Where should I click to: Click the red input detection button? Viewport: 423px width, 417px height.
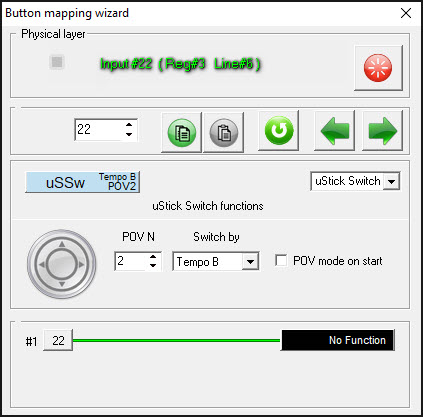(x=378, y=68)
